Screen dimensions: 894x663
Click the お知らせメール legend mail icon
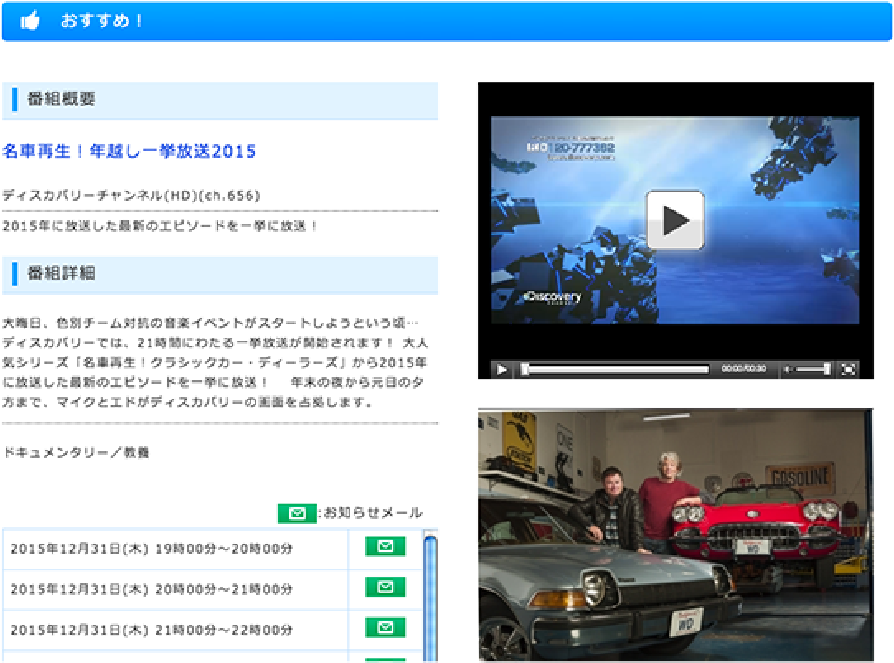pyautogui.click(x=297, y=513)
